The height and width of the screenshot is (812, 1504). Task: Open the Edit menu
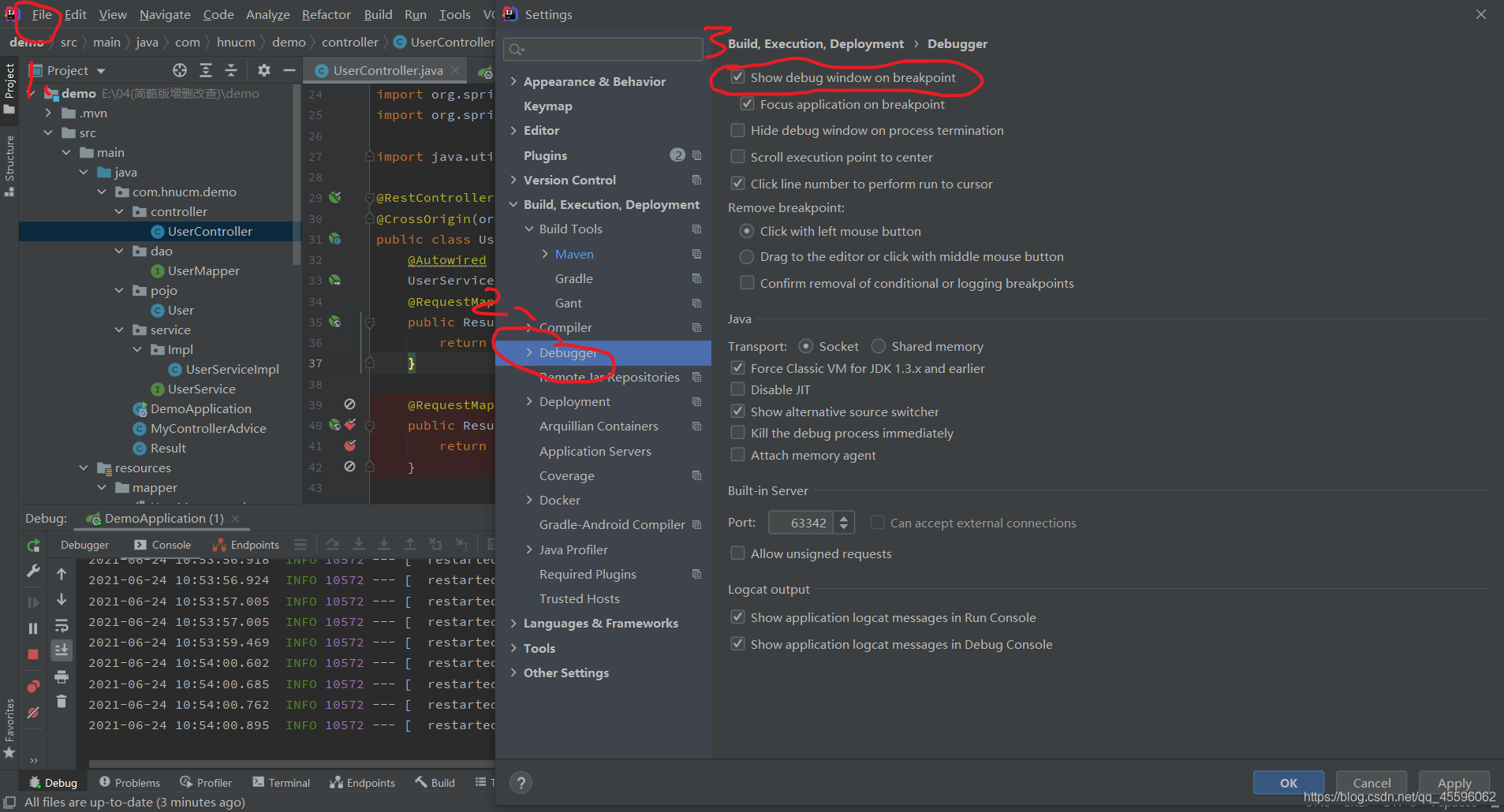(x=76, y=14)
